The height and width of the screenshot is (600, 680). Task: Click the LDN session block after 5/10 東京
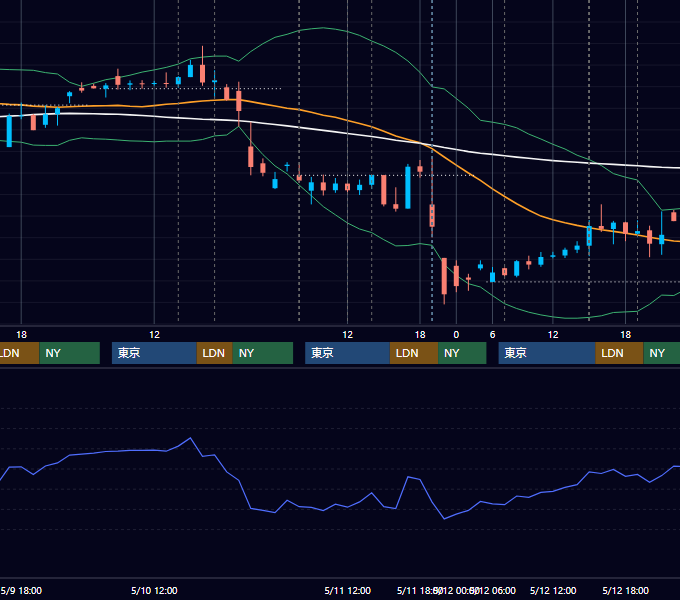pyautogui.click(x=214, y=353)
